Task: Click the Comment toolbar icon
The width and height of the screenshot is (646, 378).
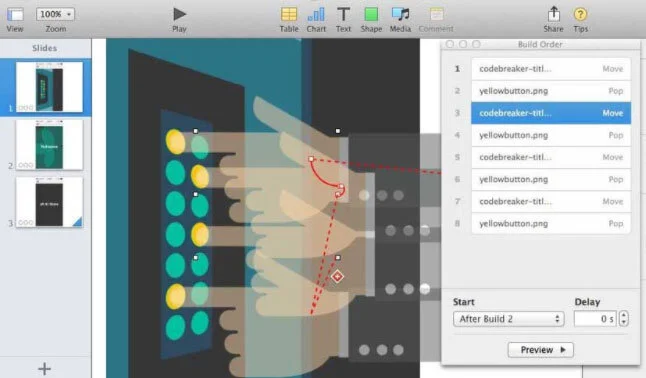Action: pos(436,14)
